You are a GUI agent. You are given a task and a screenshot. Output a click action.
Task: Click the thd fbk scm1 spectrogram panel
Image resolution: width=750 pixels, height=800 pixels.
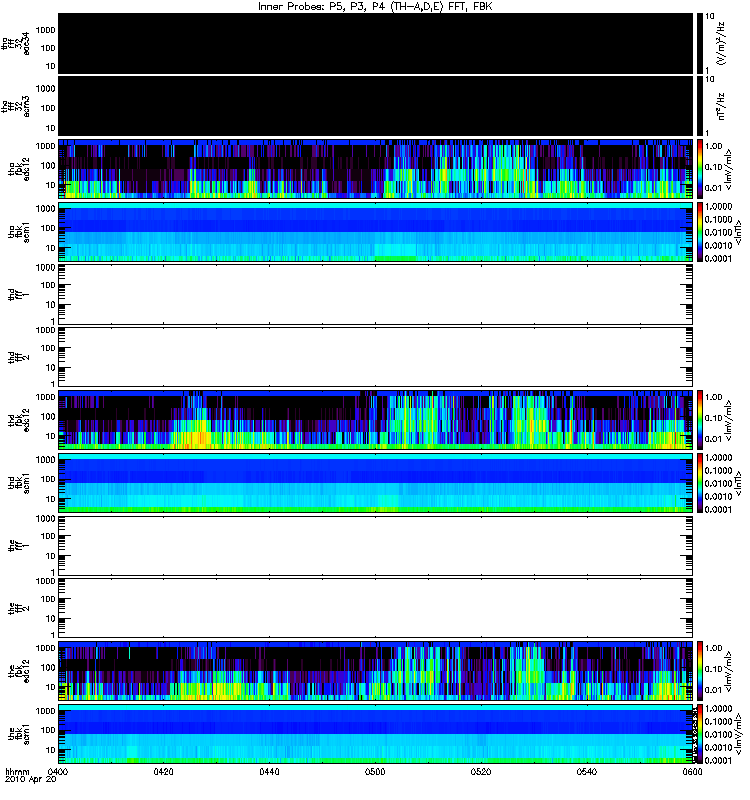click(x=375, y=483)
